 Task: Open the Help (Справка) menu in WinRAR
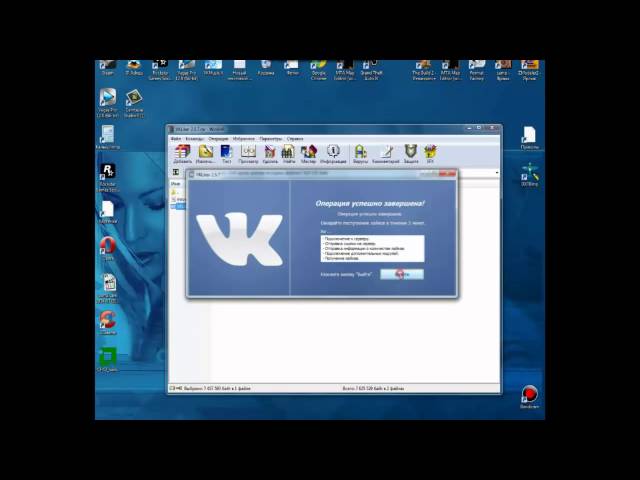(295, 139)
